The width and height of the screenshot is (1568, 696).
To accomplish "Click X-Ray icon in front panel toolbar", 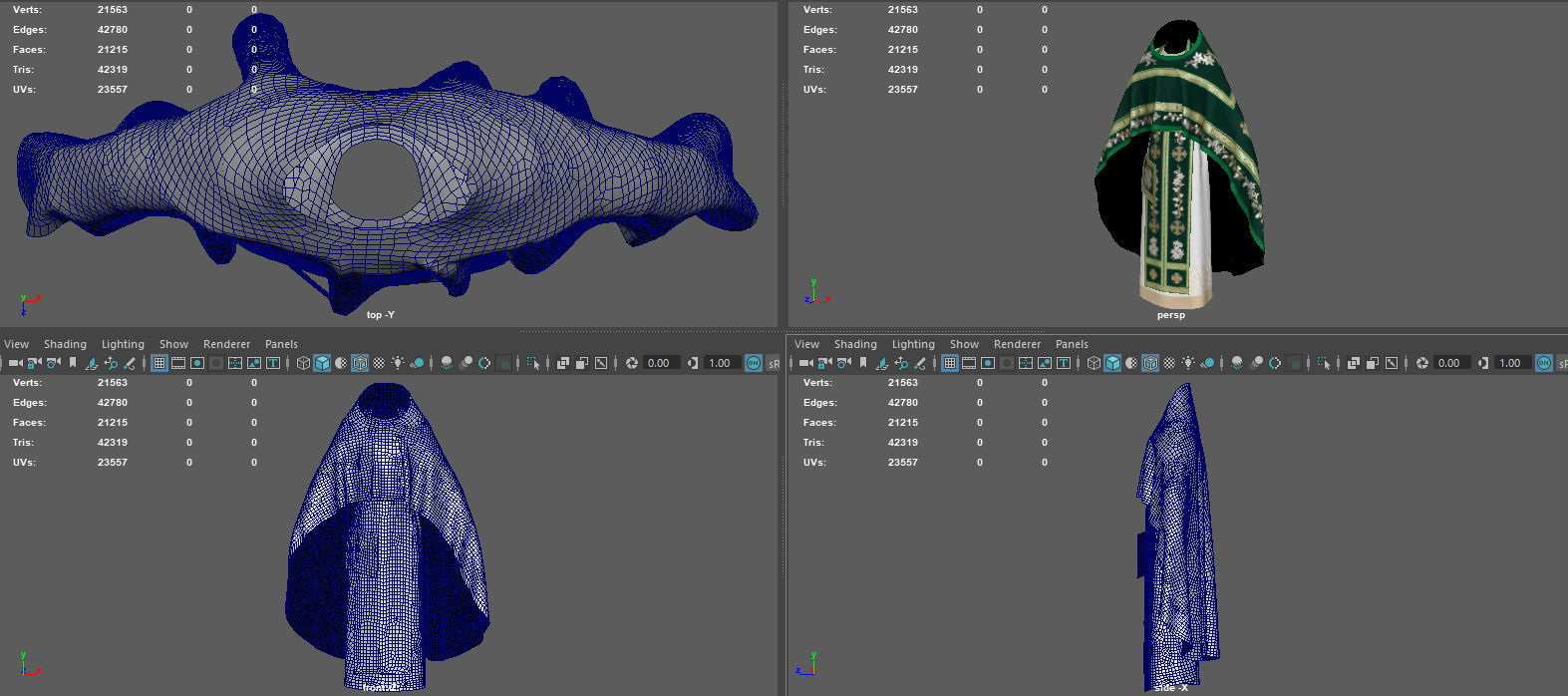I will tap(563, 363).
